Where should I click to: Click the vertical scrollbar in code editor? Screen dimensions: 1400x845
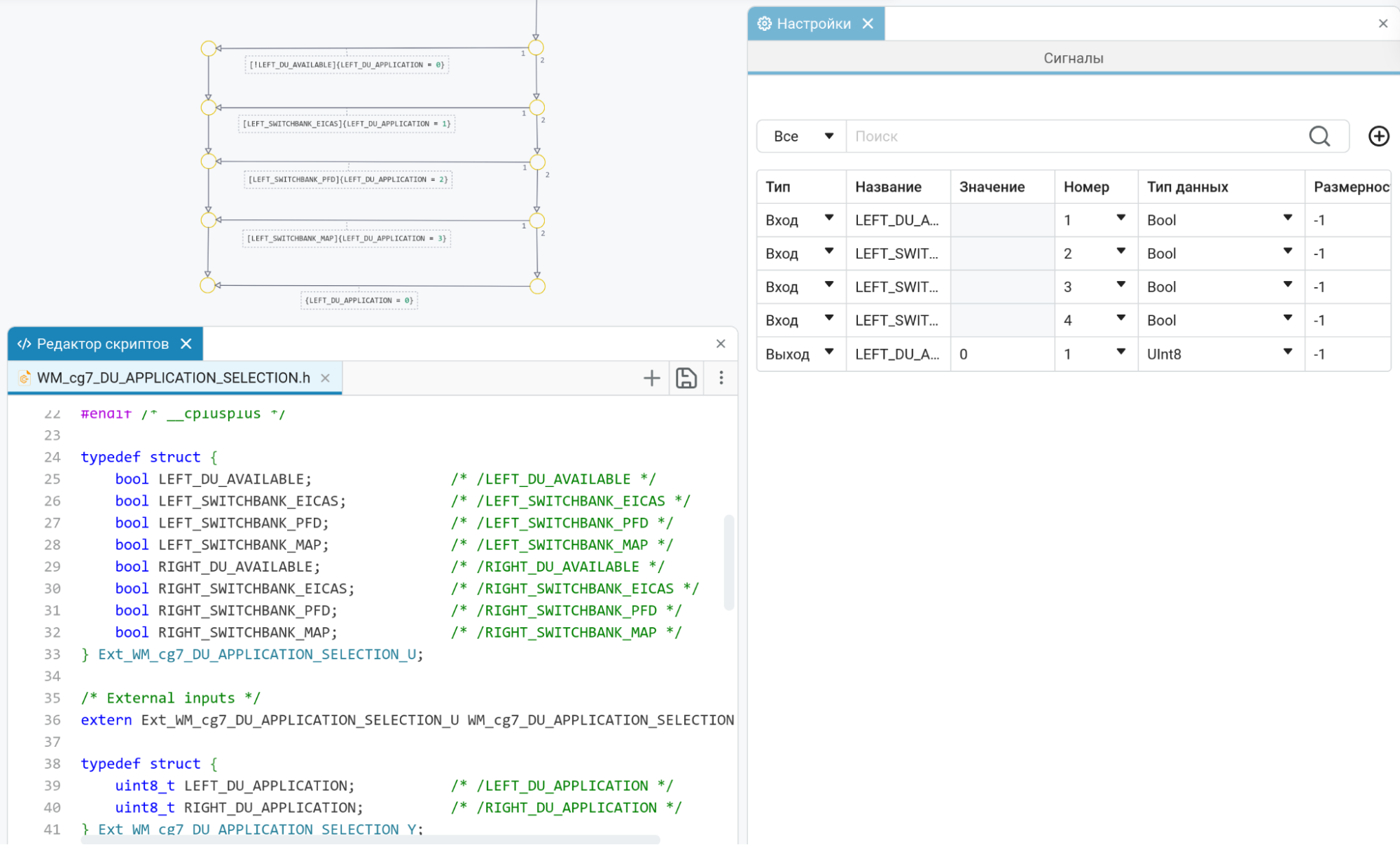click(x=728, y=562)
